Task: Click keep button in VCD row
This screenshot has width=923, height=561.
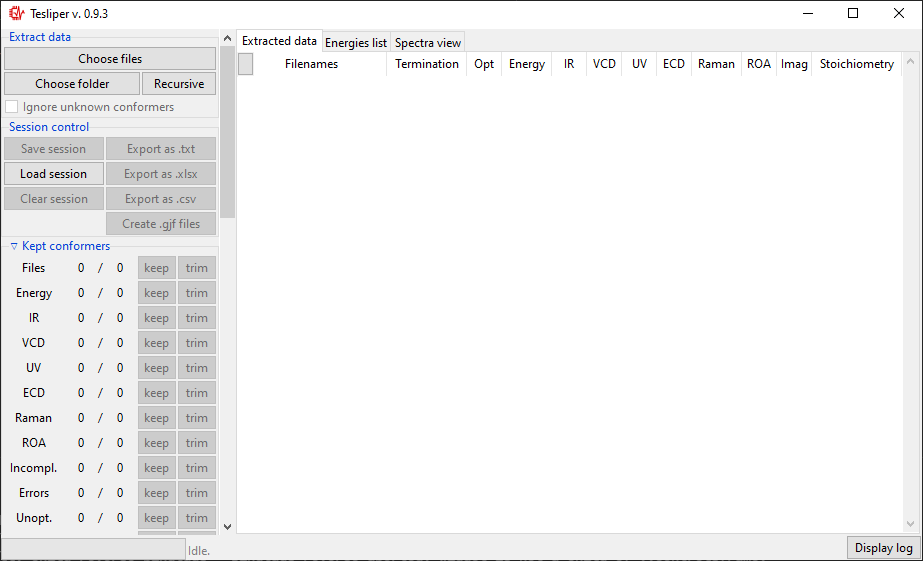Action: pyautogui.click(x=157, y=343)
